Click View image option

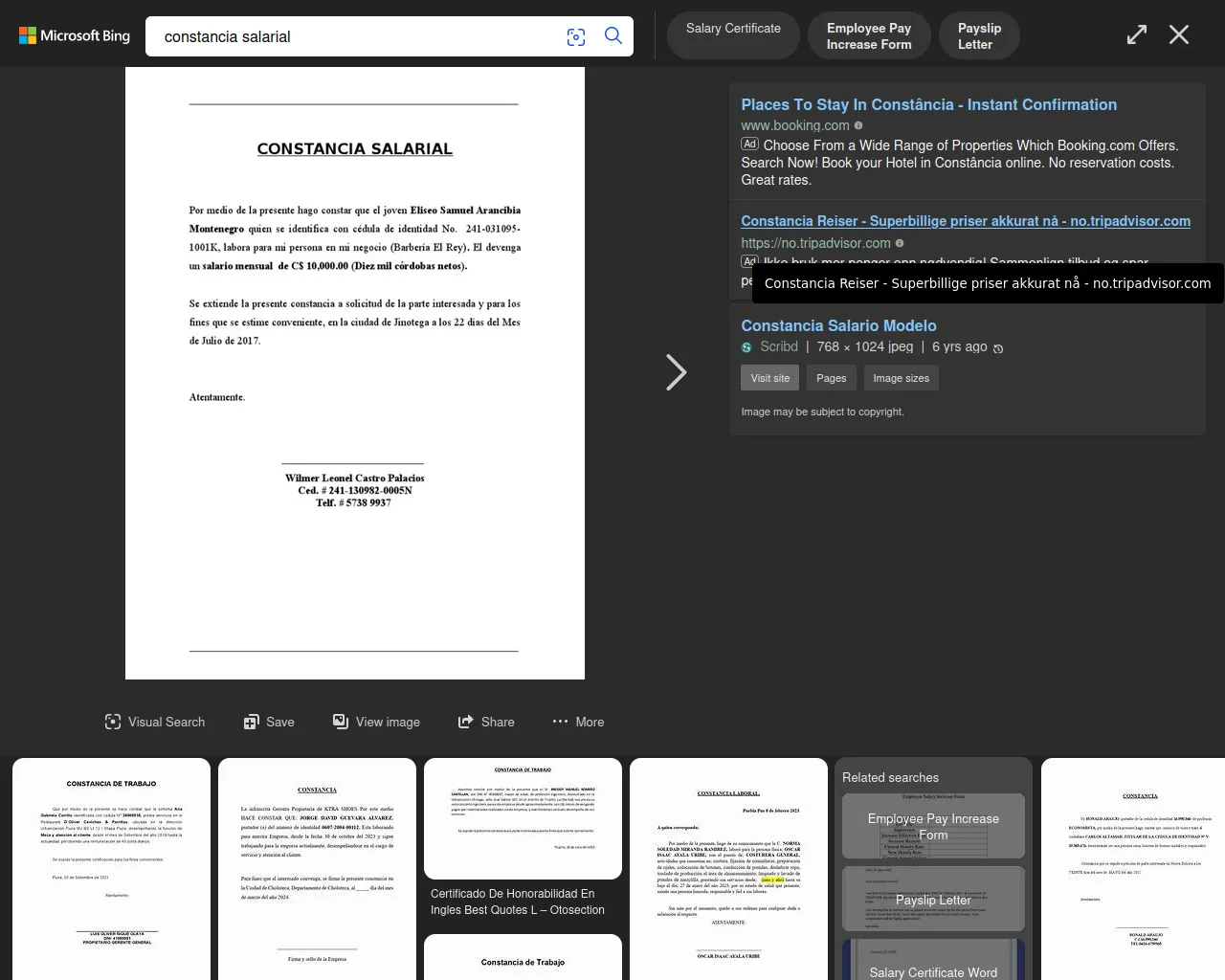376,722
